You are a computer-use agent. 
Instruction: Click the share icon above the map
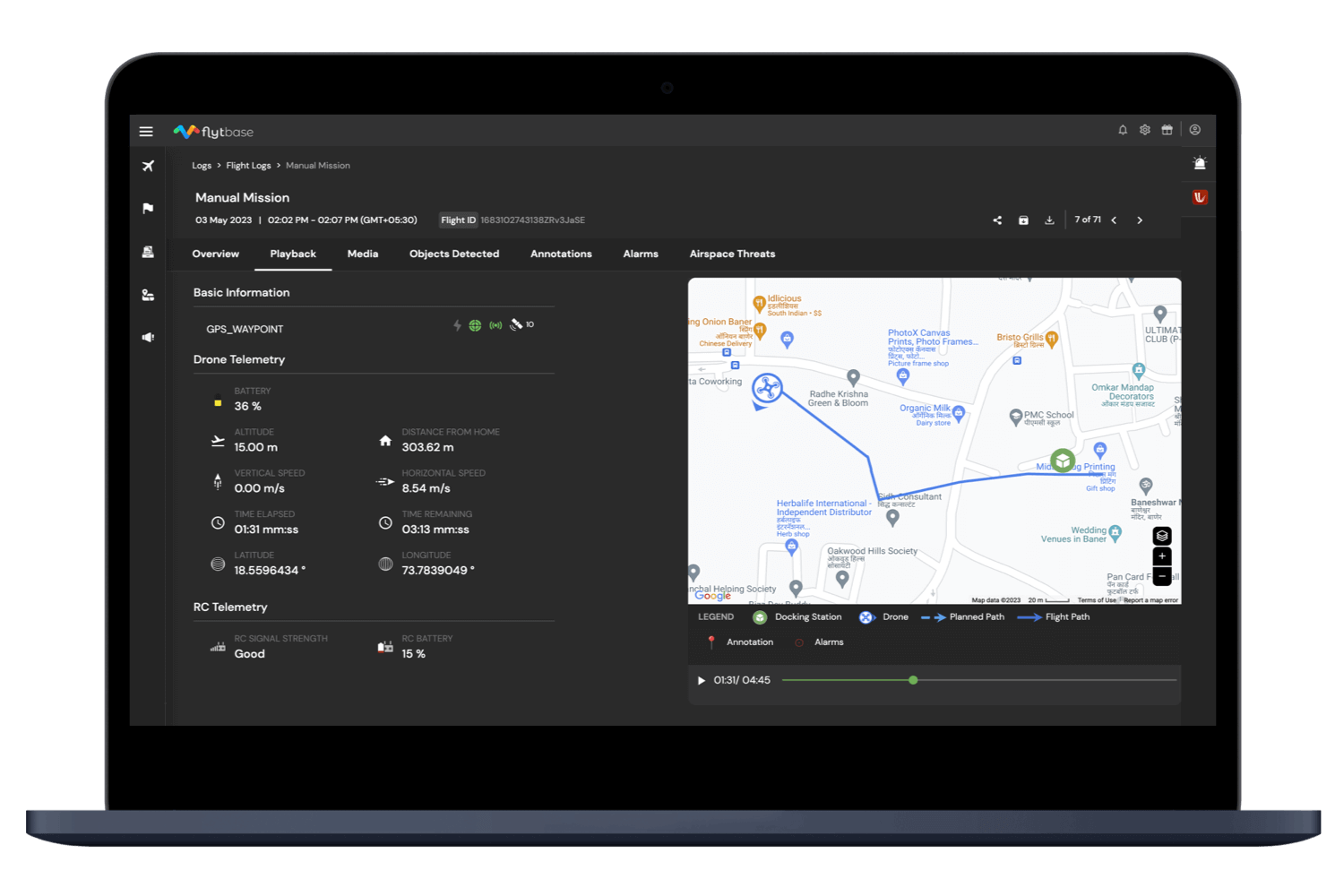996,220
